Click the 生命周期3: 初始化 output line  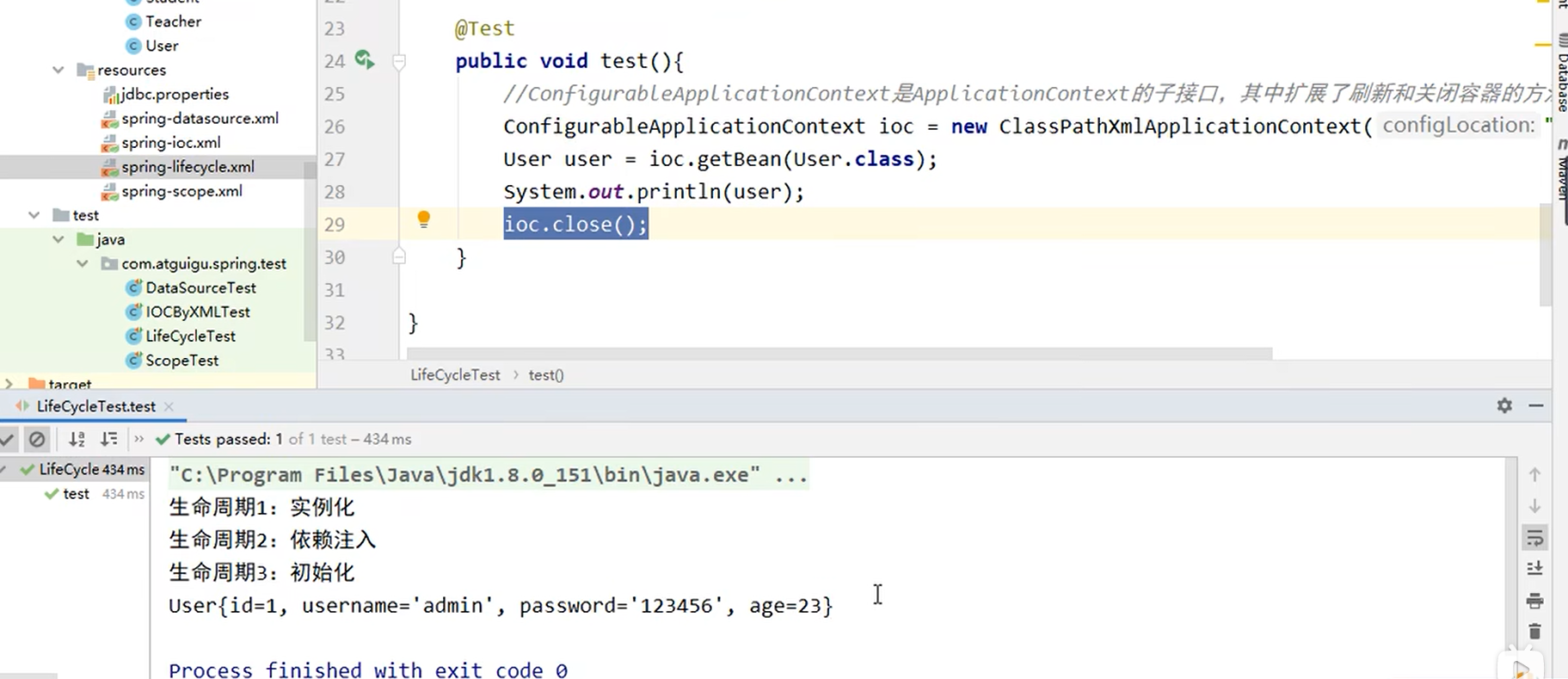click(261, 572)
